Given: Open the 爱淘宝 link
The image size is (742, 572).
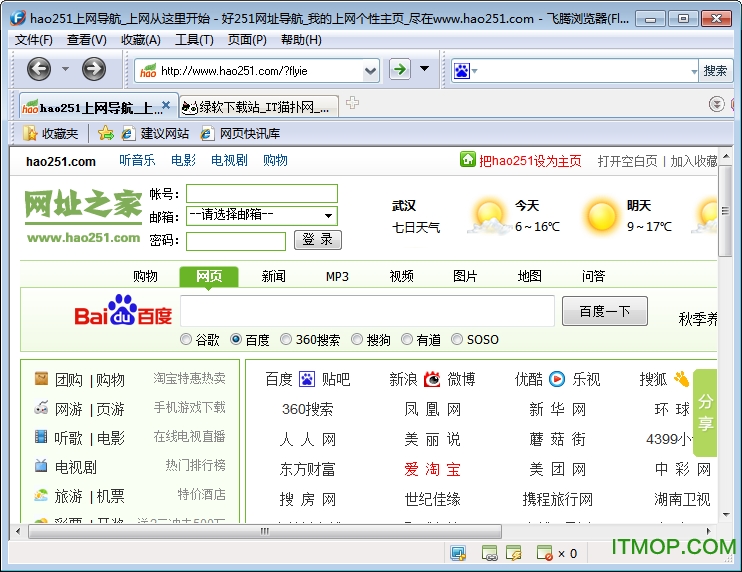Looking at the screenshot, I should tap(432, 469).
